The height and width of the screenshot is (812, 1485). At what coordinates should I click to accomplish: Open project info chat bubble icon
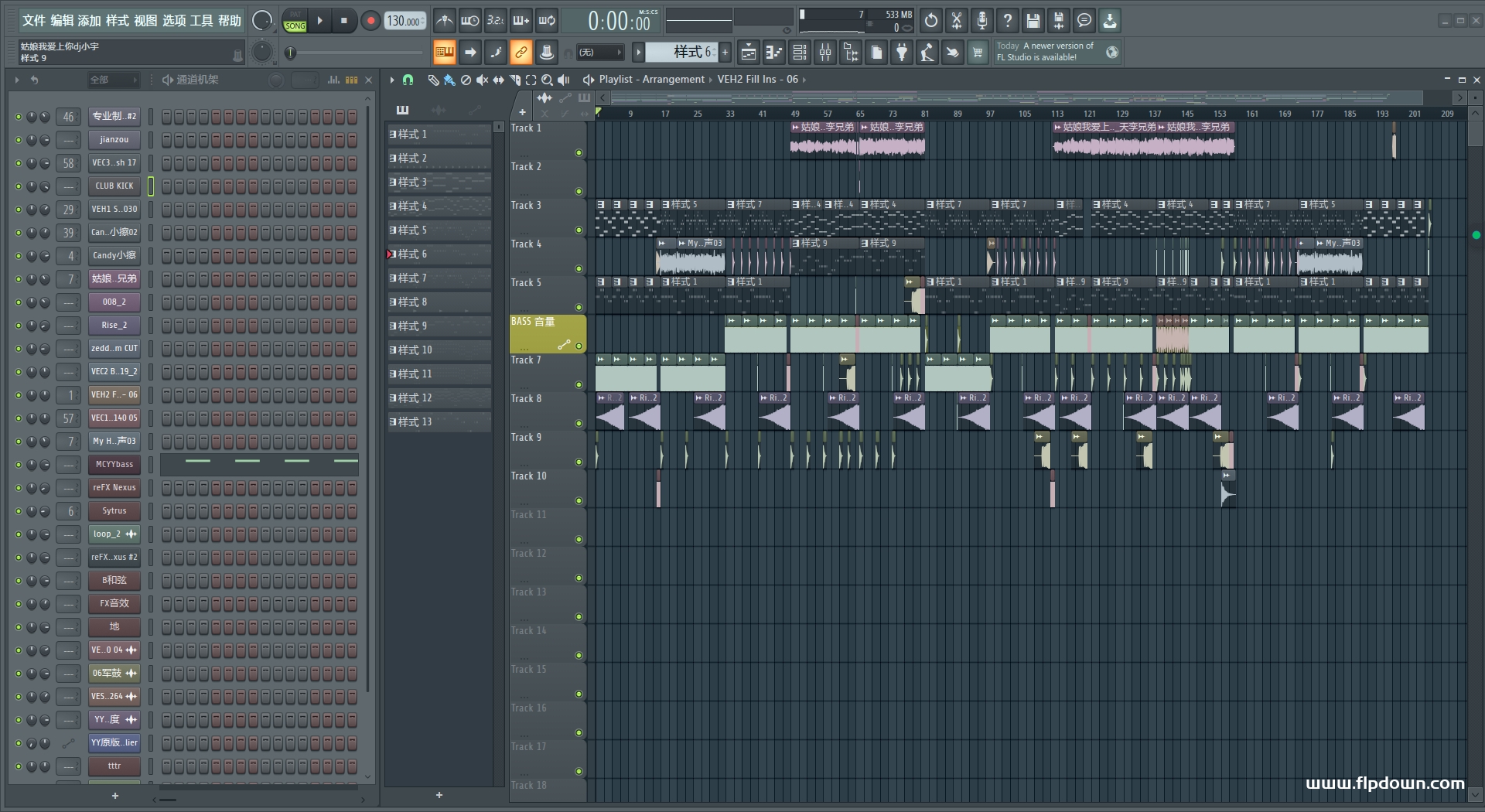click(x=1084, y=21)
